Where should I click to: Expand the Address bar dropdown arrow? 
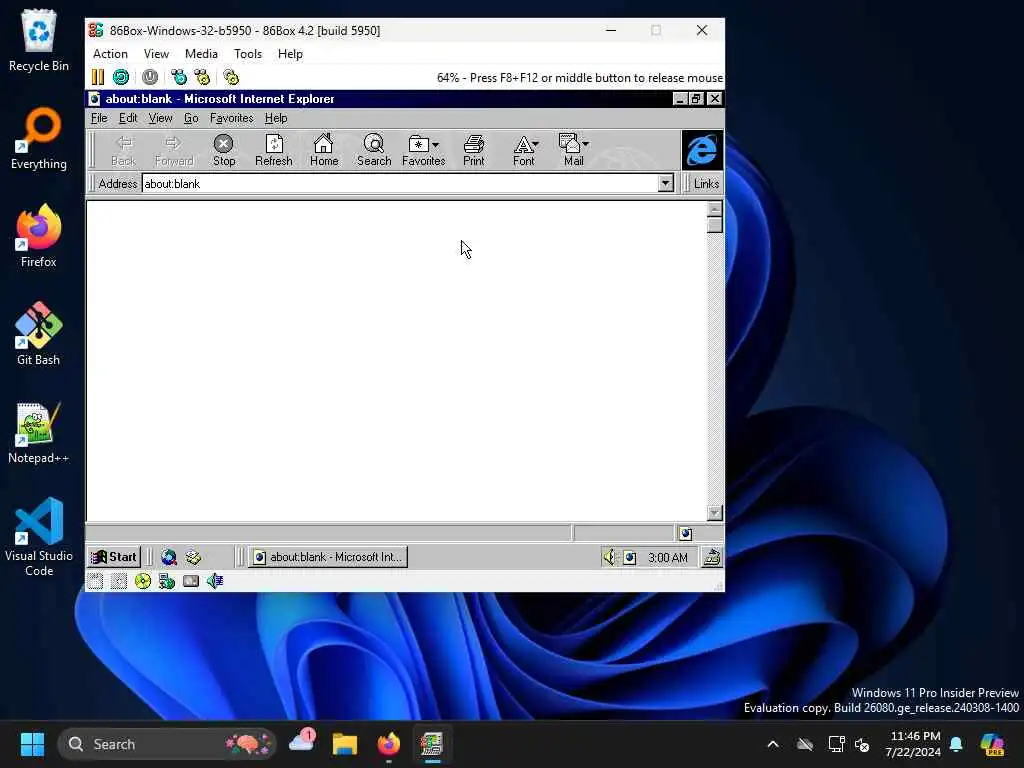click(x=665, y=184)
